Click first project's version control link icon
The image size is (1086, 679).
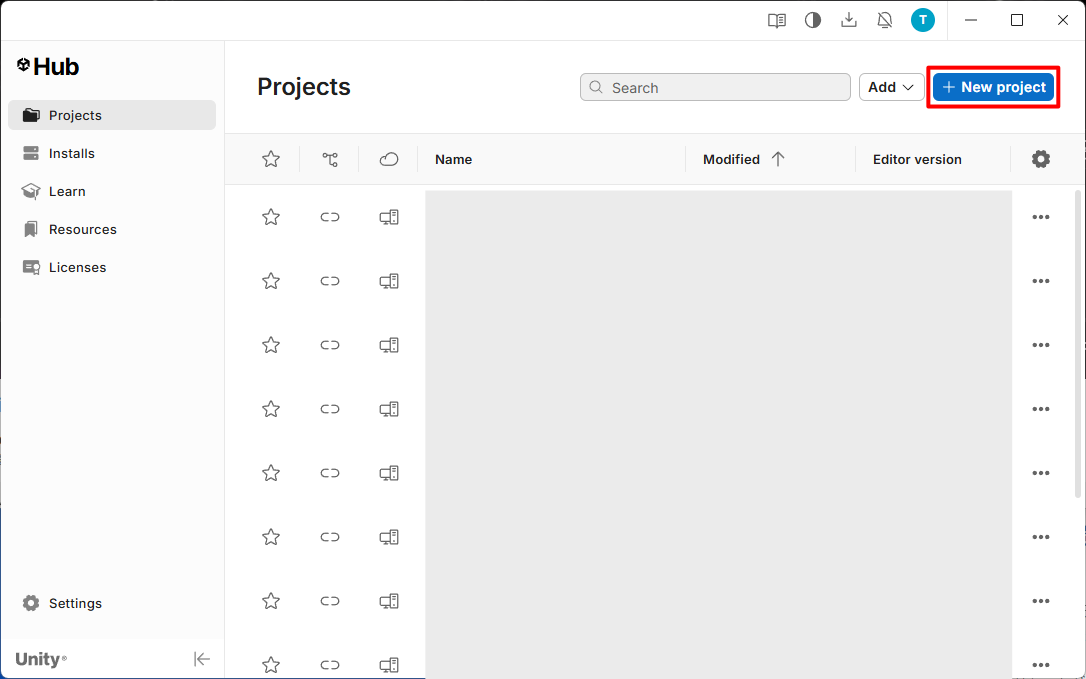[330, 217]
